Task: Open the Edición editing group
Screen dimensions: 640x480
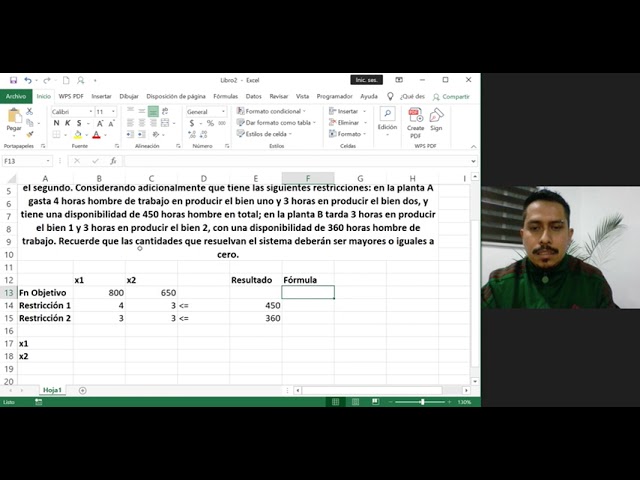Action: [x=387, y=120]
